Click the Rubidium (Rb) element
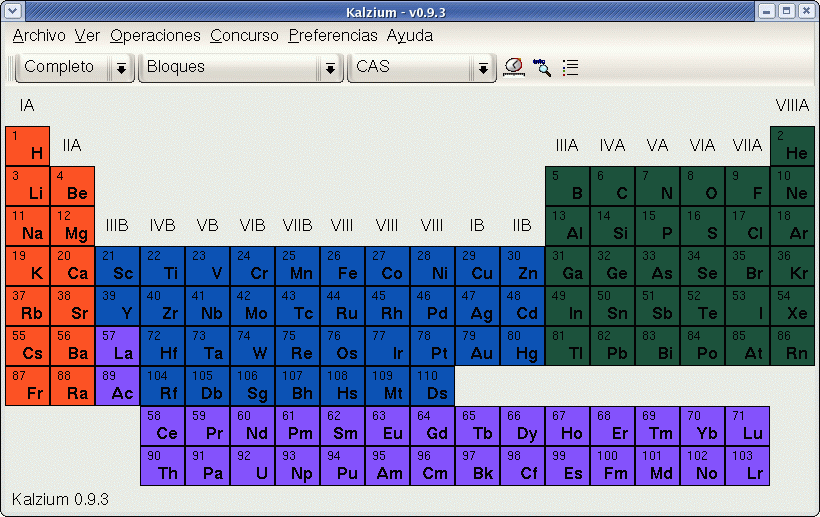Screen dimensions: 820x517 click(x=28, y=306)
